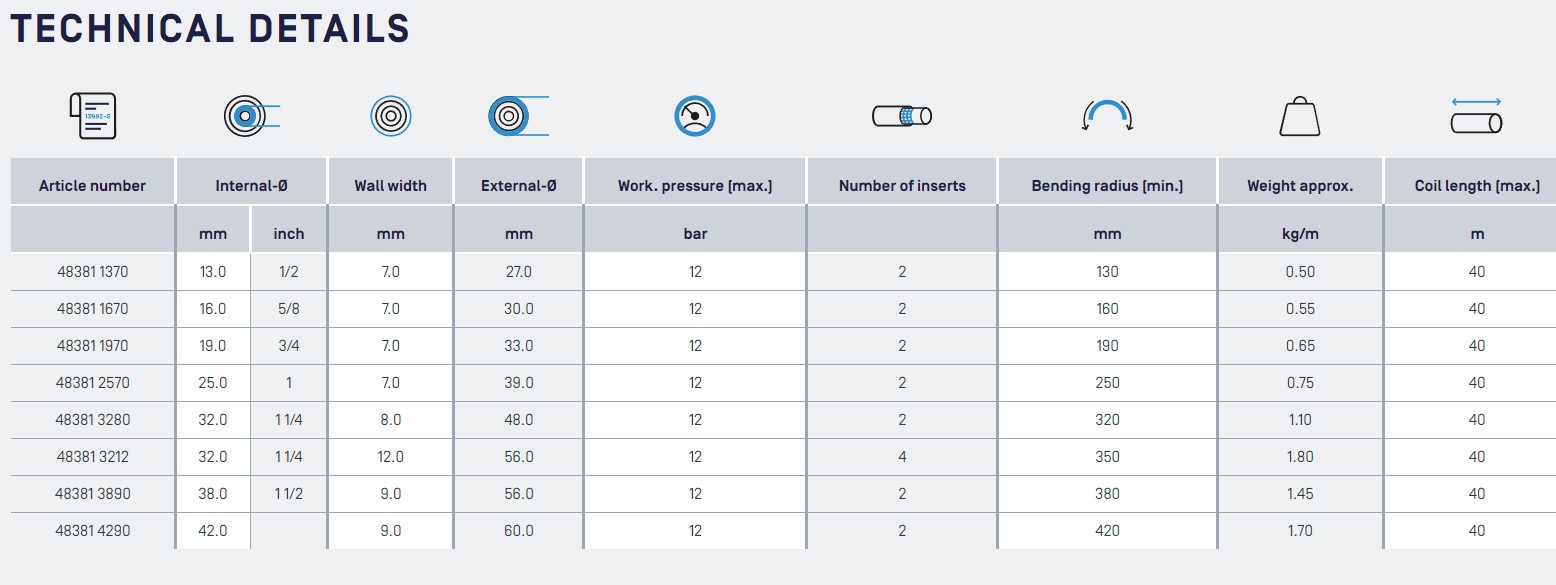This screenshot has width=1556, height=585.
Task: Click the Bending radius [min.] header
Action: tap(1107, 186)
